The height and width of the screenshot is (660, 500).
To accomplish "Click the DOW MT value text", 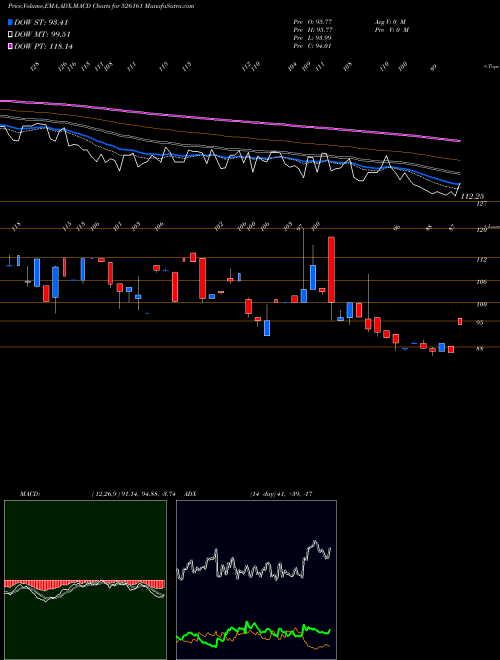I will (x=42, y=35).
